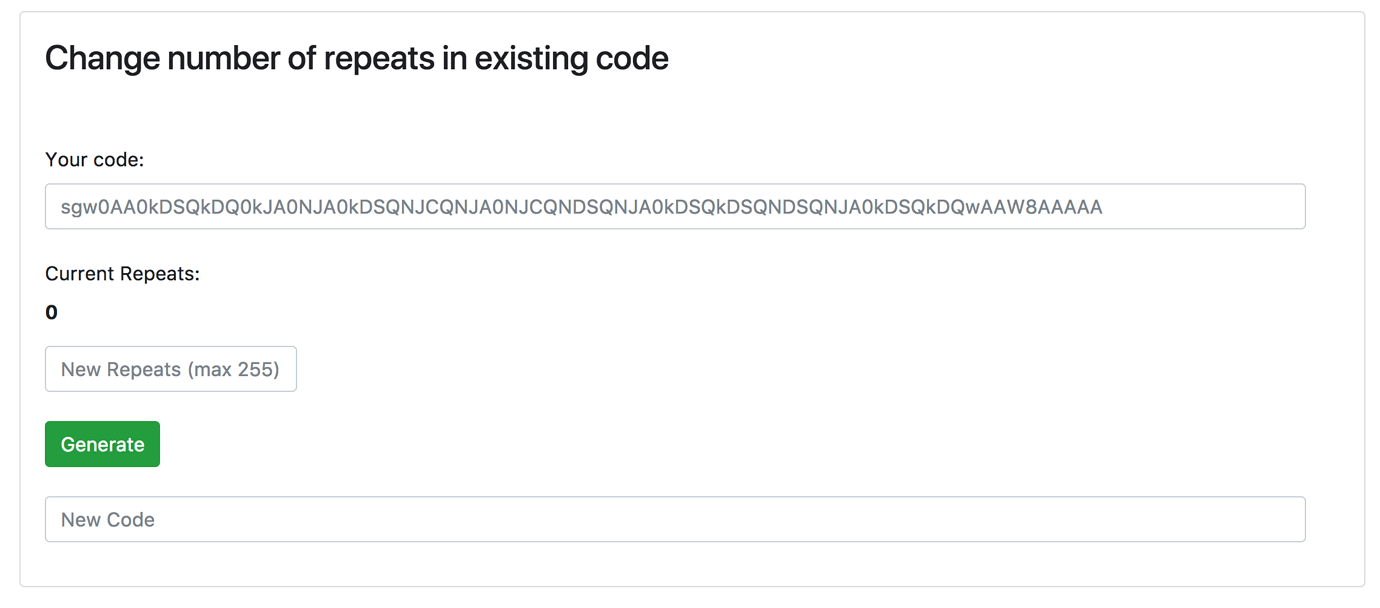
Task: Click Generate to update the repeat count
Action: point(101,443)
